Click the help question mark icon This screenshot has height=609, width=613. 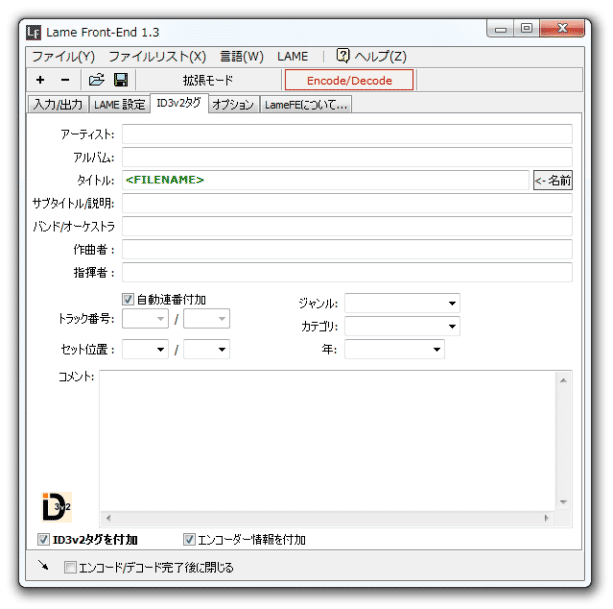tap(343, 56)
